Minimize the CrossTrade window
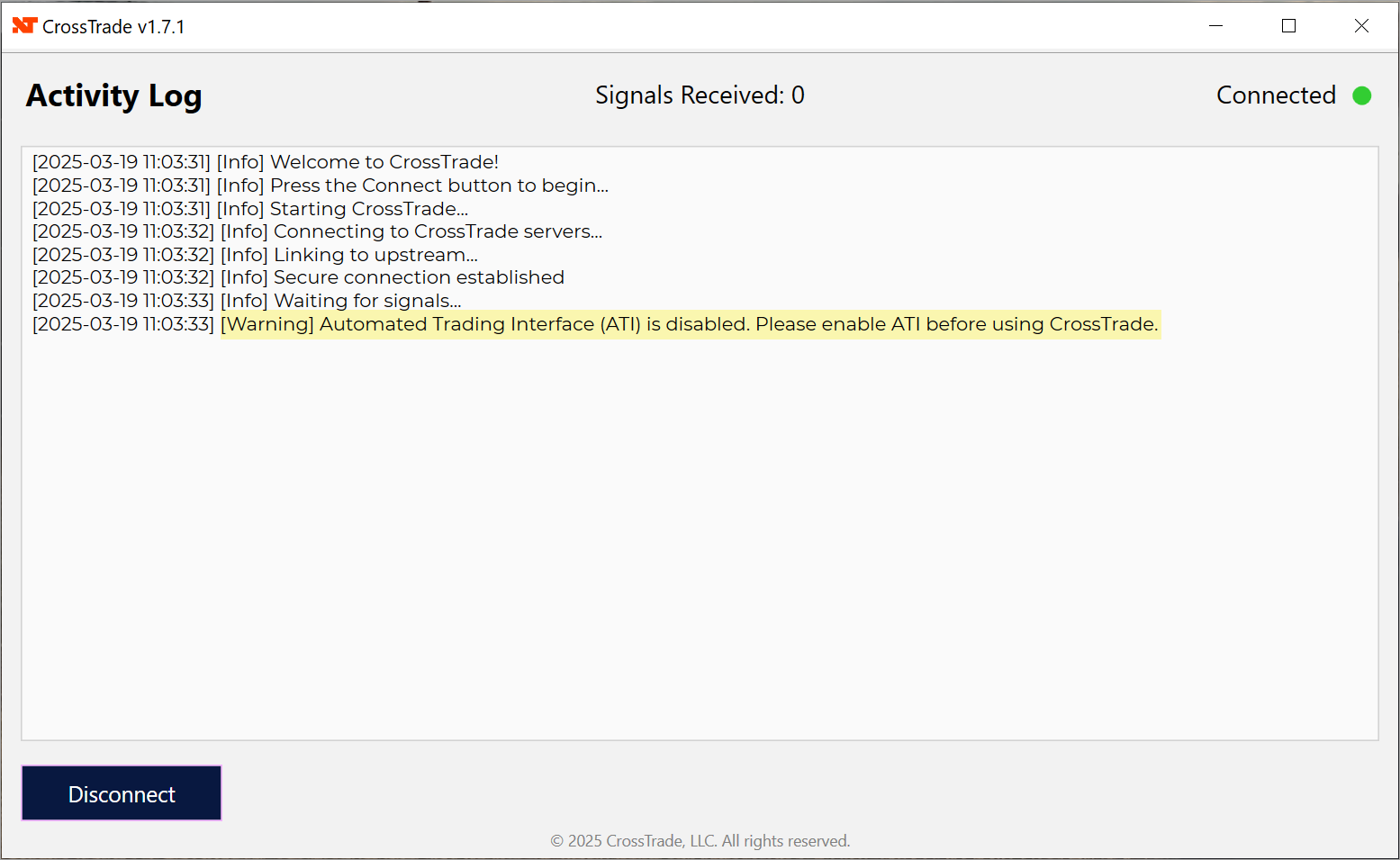 coord(1215,26)
